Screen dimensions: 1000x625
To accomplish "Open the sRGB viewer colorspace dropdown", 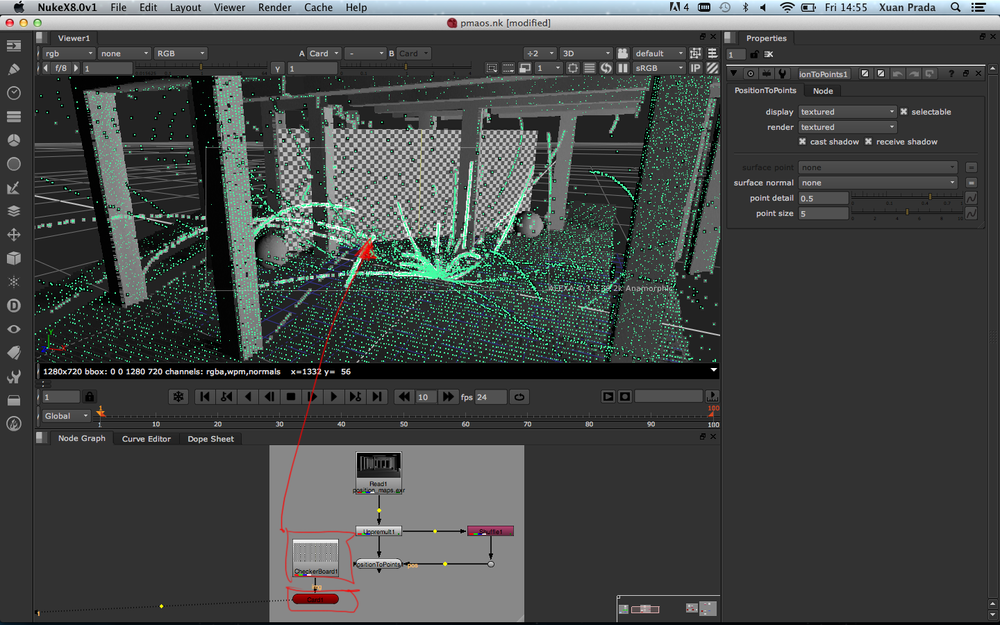I will pyautogui.click(x=657, y=68).
